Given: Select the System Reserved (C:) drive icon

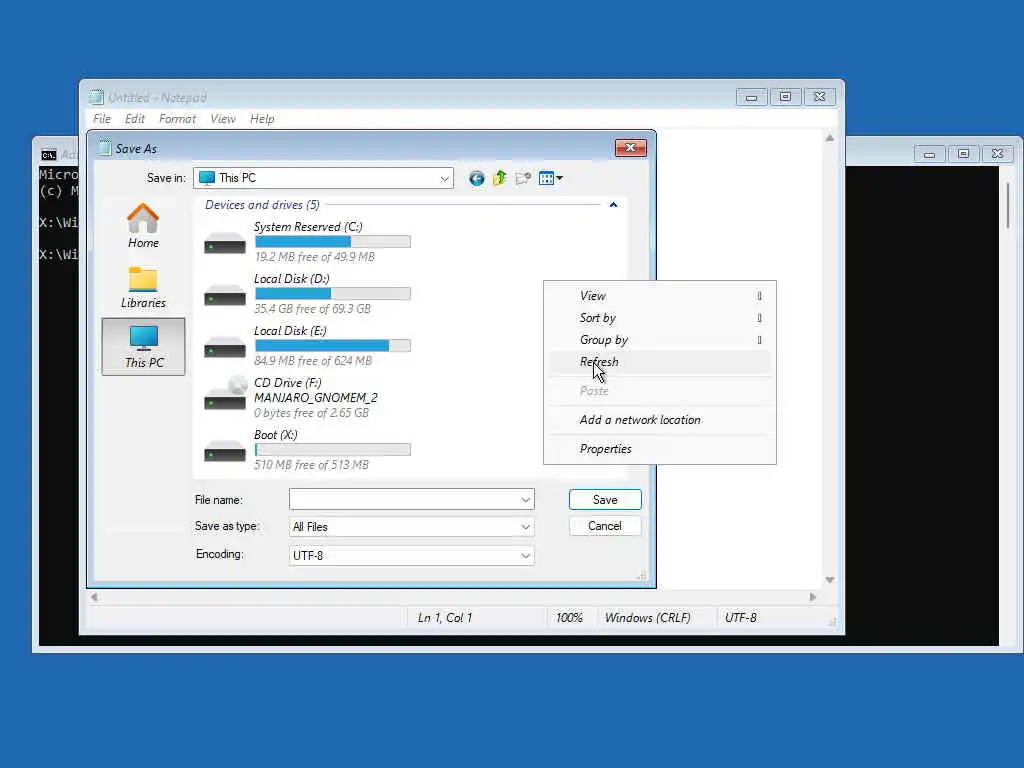Looking at the screenshot, I should click(x=225, y=243).
